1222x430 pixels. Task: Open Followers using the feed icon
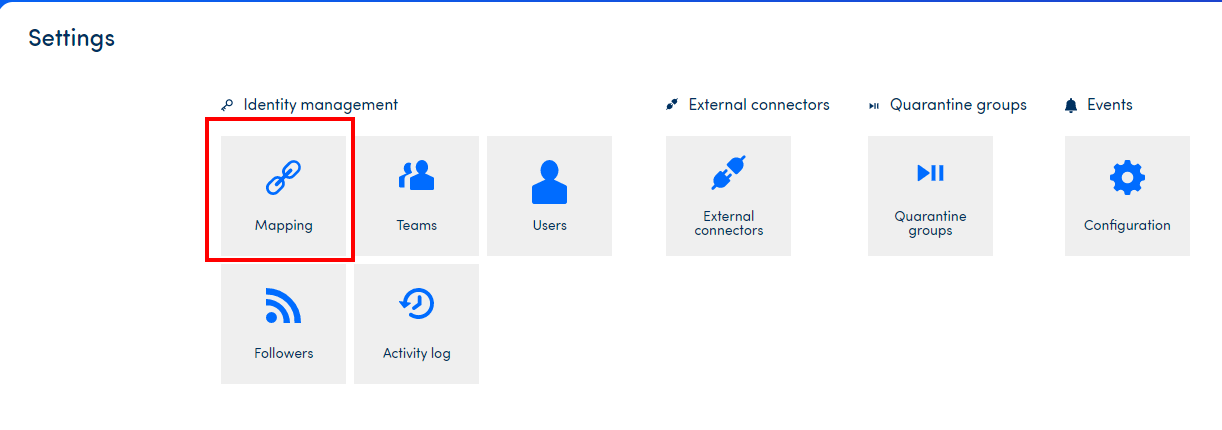283,305
